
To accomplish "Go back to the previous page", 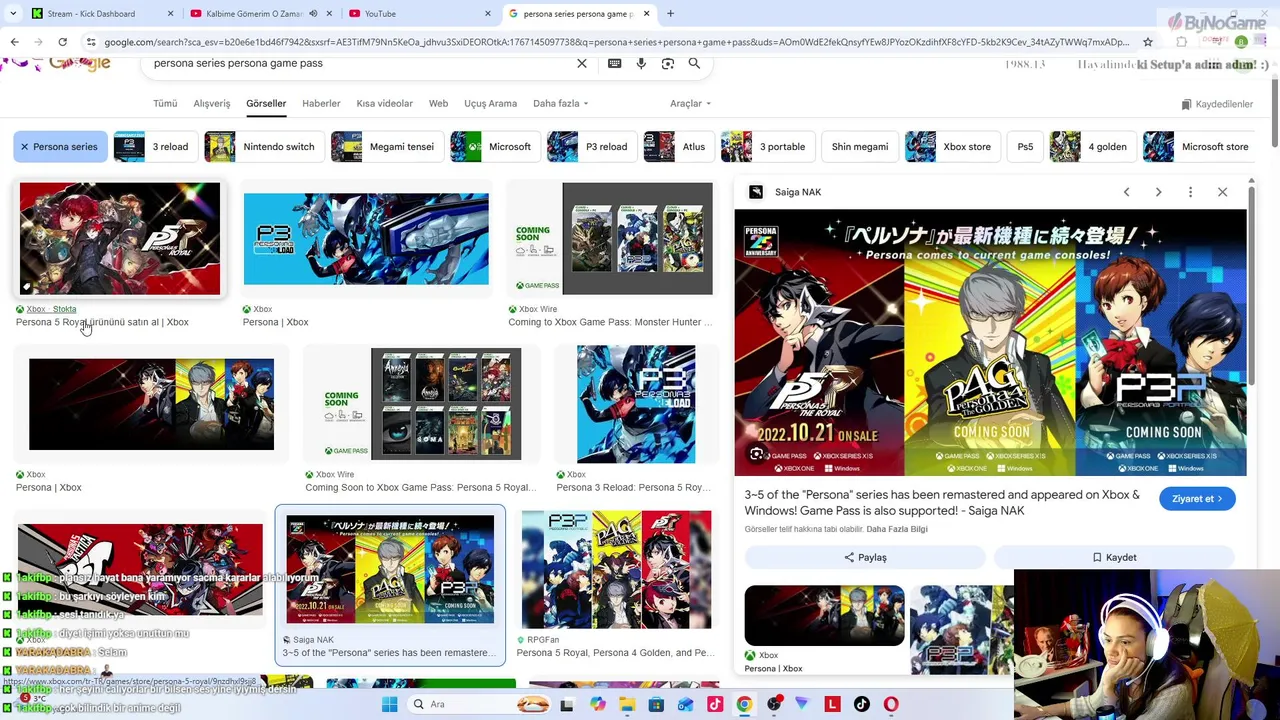I will point(14,42).
